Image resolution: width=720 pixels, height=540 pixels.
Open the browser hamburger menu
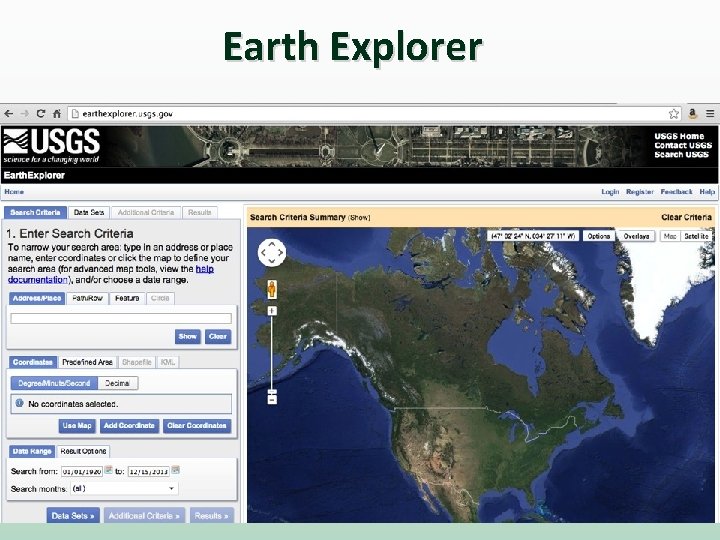point(710,113)
